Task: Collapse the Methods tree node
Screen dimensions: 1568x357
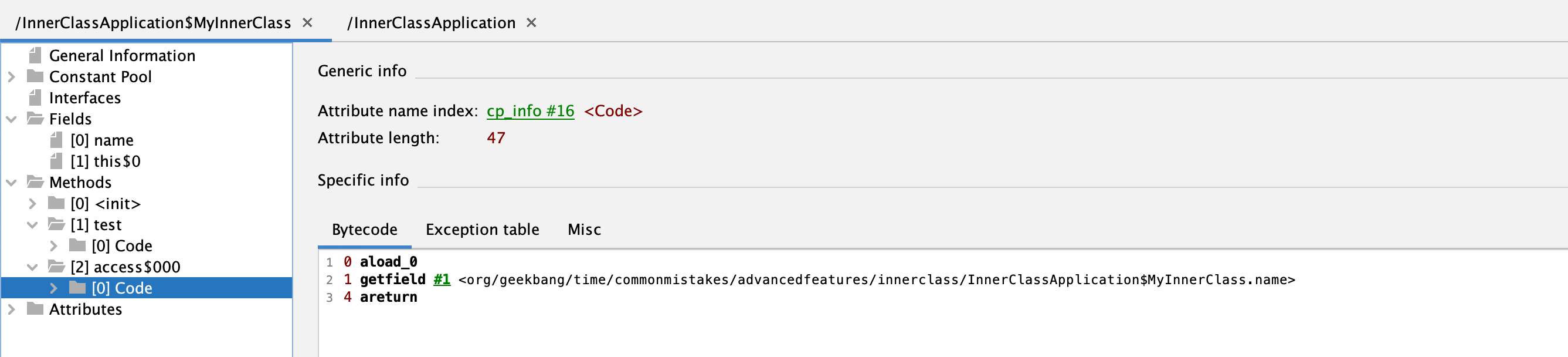Action: click(x=12, y=182)
